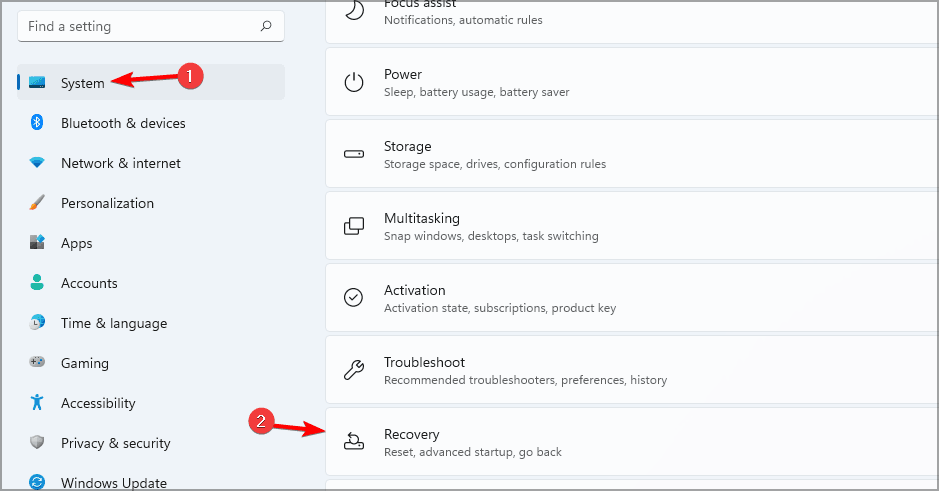
Task: Open the Multitasking settings page
Action: (630, 226)
